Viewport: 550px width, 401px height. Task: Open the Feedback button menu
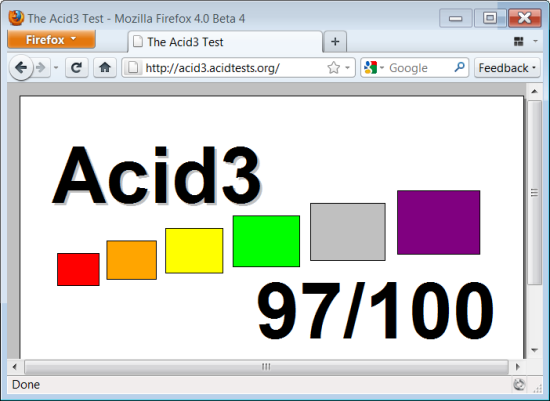(x=507, y=68)
